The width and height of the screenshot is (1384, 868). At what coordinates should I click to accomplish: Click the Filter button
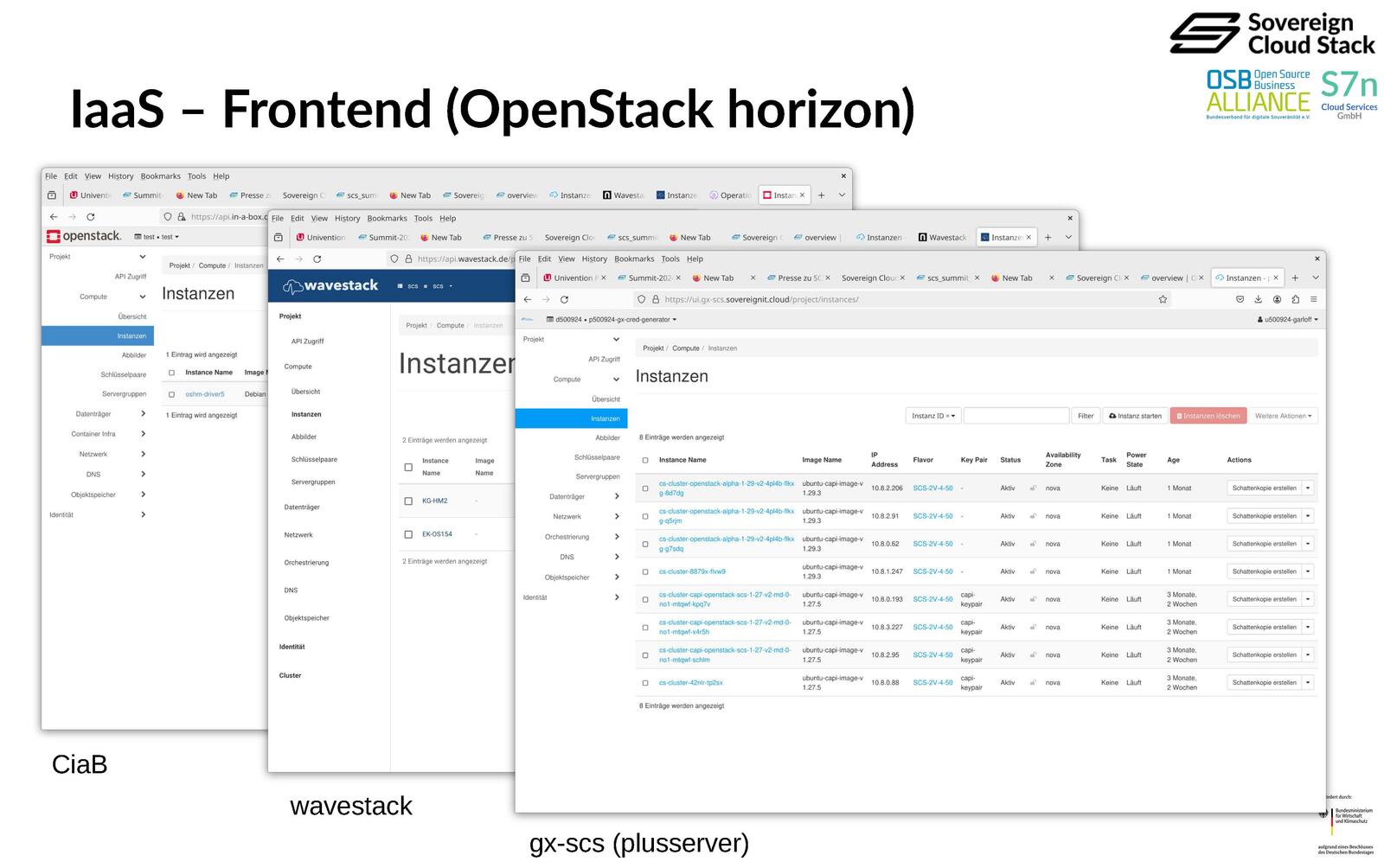[x=1086, y=416]
